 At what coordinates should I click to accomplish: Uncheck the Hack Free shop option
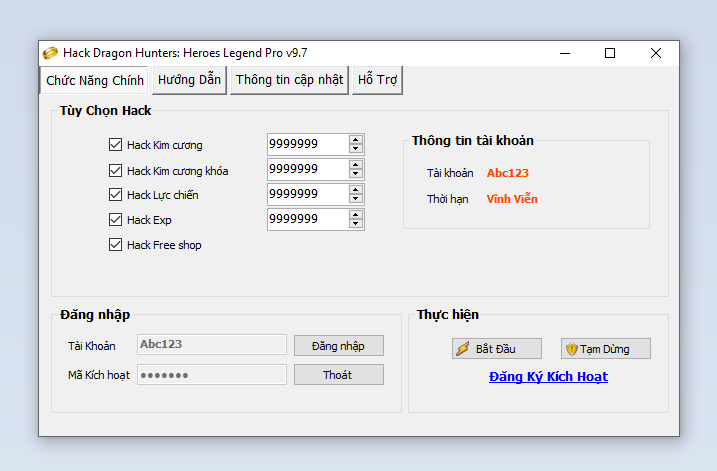coord(115,245)
